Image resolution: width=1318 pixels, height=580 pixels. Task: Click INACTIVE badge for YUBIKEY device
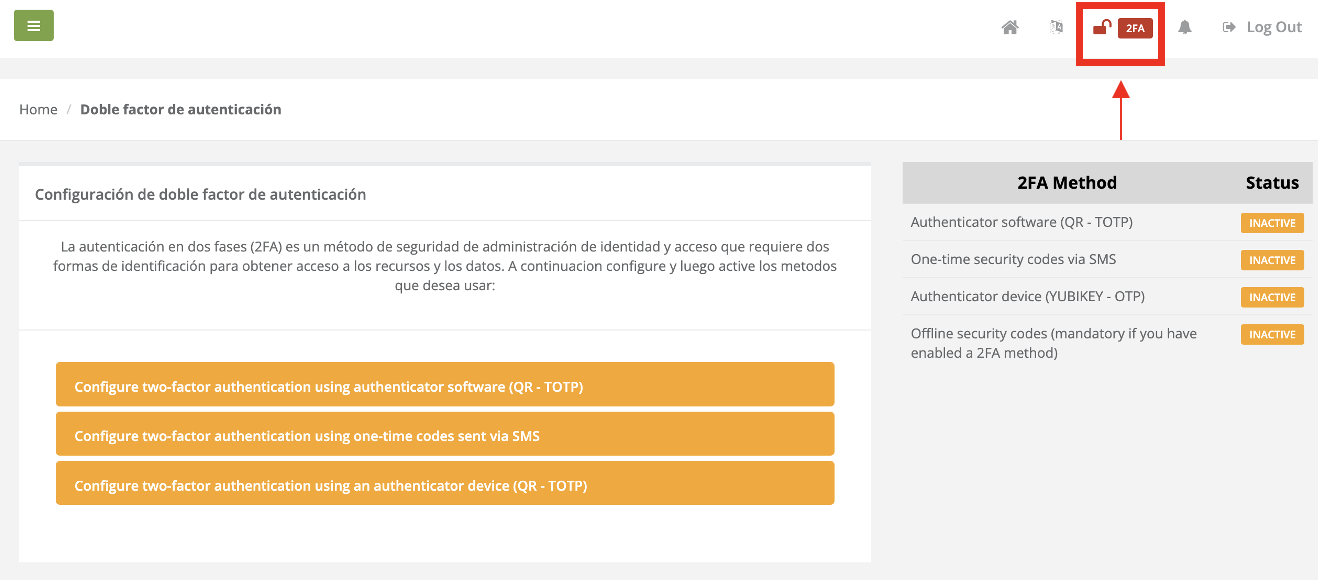pos(1272,297)
